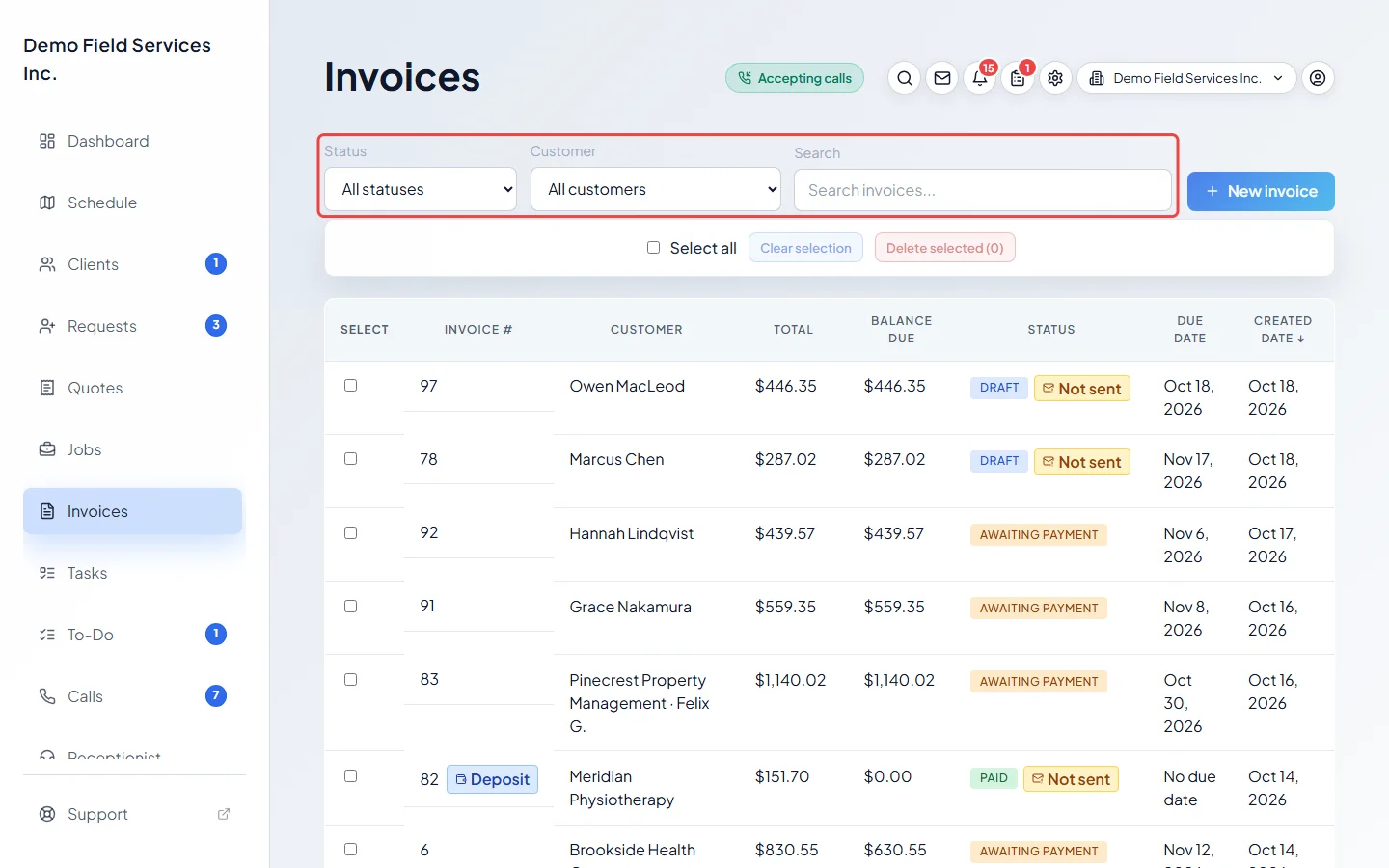Open the user profile avatar icon
Image resolution: width=1389 pixels, height=868 pixels.
click(x=1318, y=78)
